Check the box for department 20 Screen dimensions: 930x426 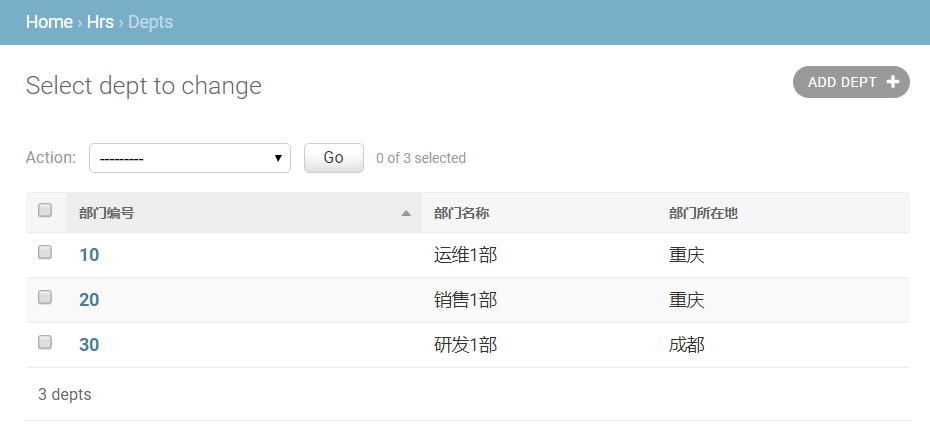coord(45,297)
